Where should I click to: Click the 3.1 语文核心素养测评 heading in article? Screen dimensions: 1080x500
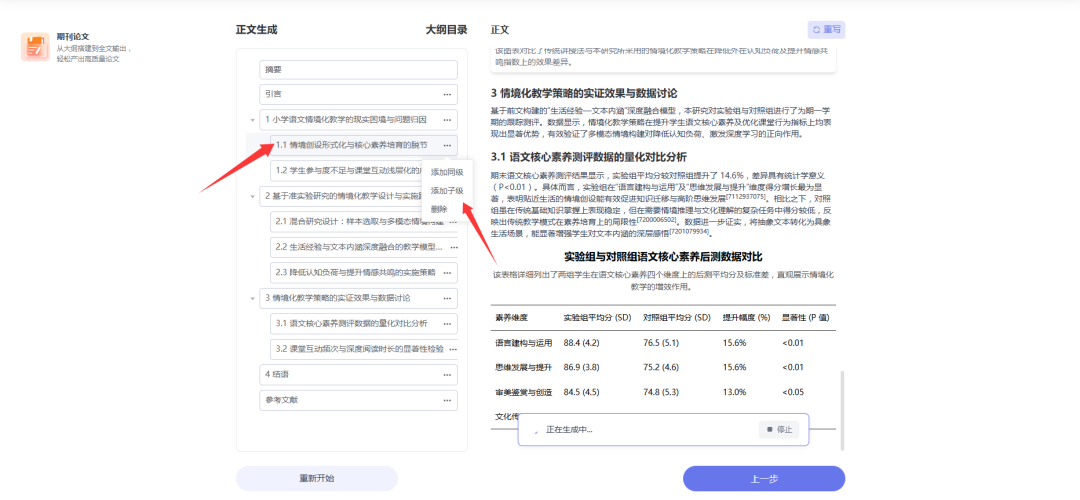pos(588,157)
